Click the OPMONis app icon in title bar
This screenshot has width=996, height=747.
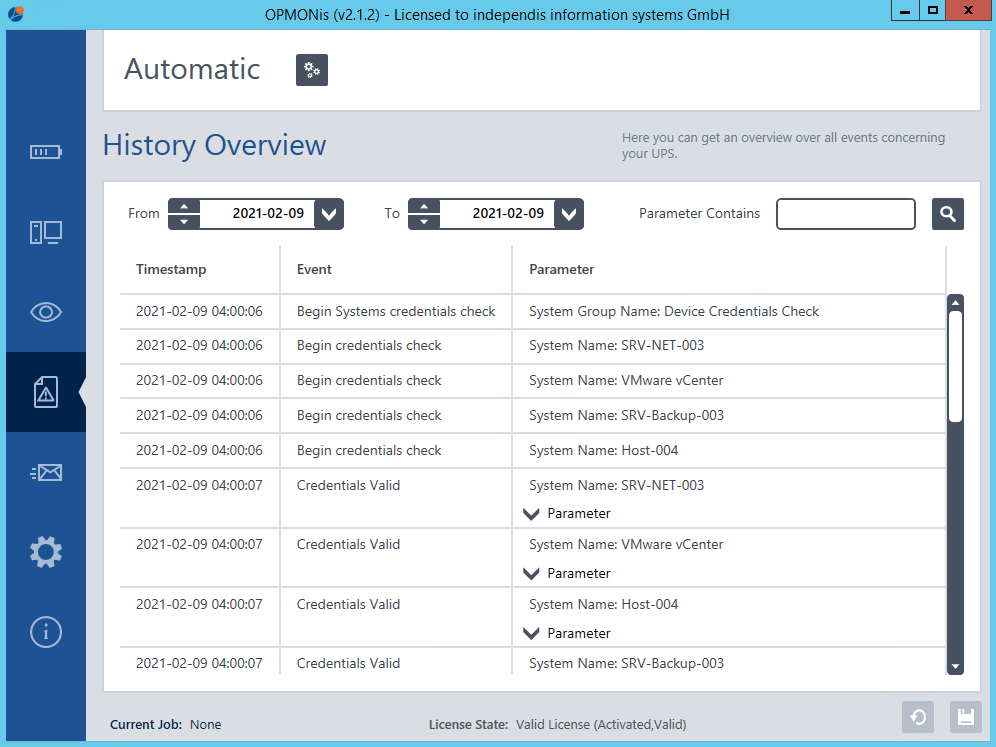17,13
